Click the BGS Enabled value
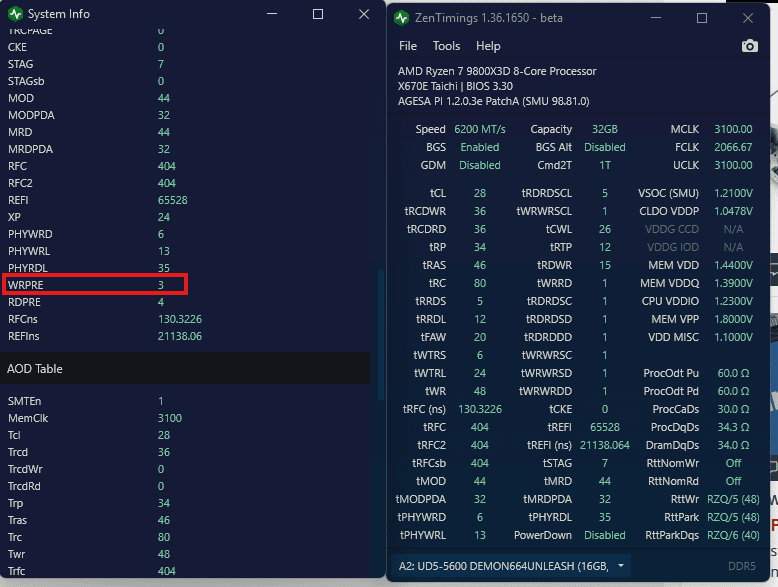The image size is (778, 587). coord(480,147)
